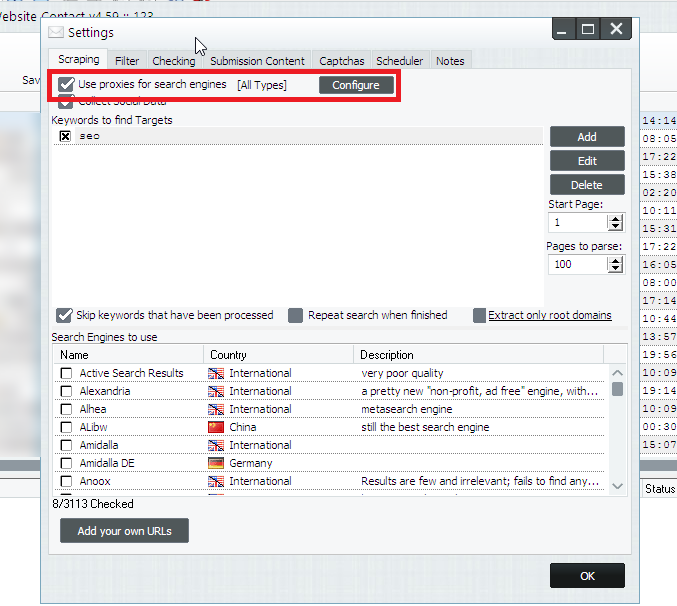This screenshot has width=677, height=606.
Task: Click Status column in main window
Action: tap(659, 489)
